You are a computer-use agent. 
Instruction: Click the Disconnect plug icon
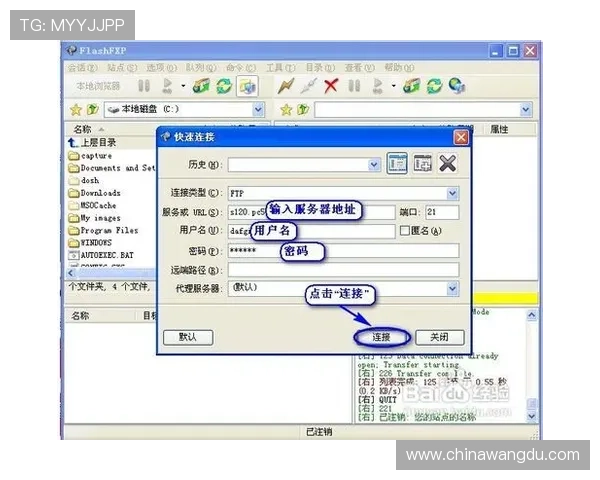pos(308,86)
